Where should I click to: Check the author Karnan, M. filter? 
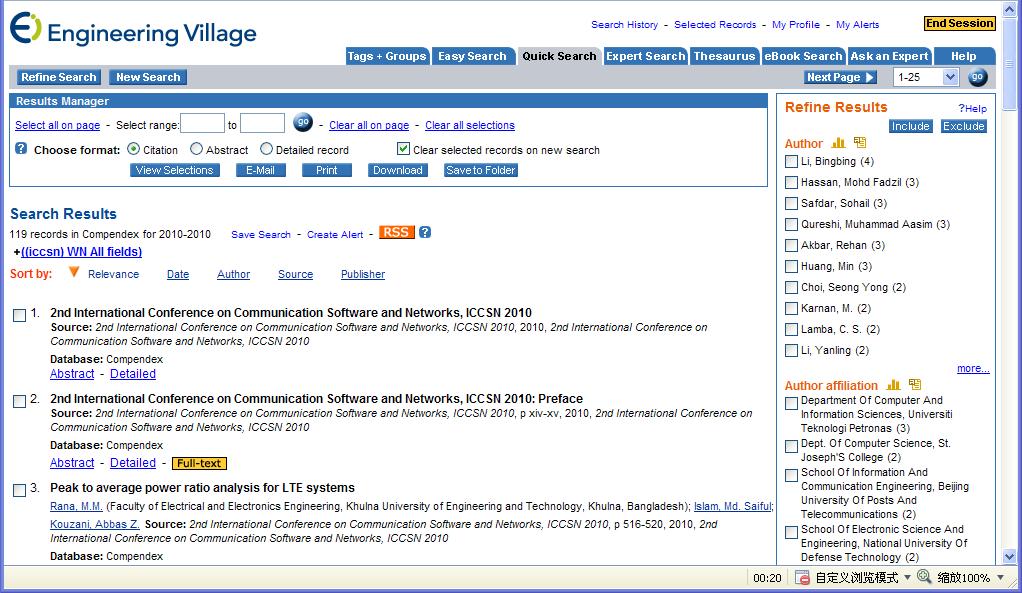pos(791,308)
